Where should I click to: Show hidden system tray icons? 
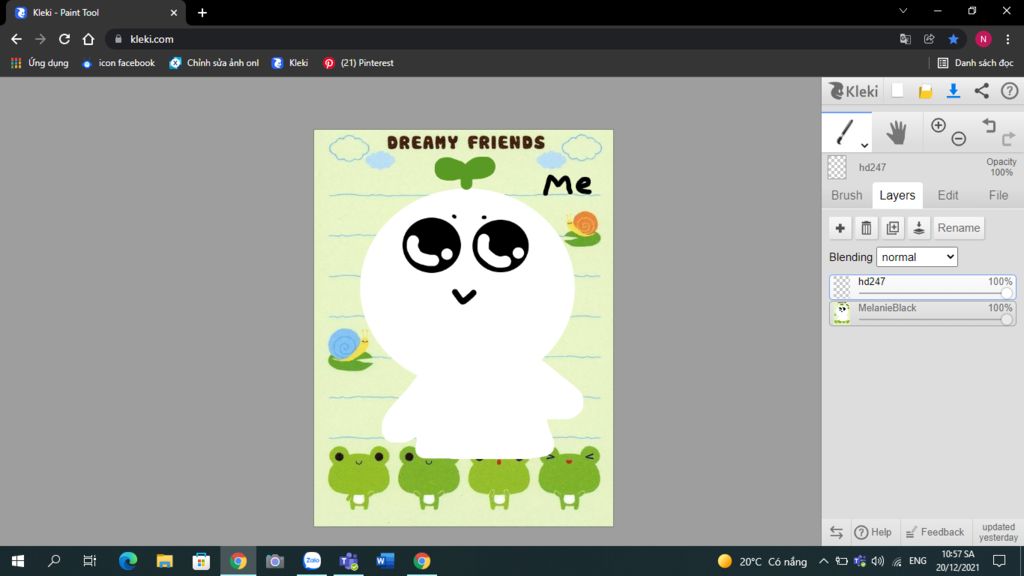tap(824, 561)
